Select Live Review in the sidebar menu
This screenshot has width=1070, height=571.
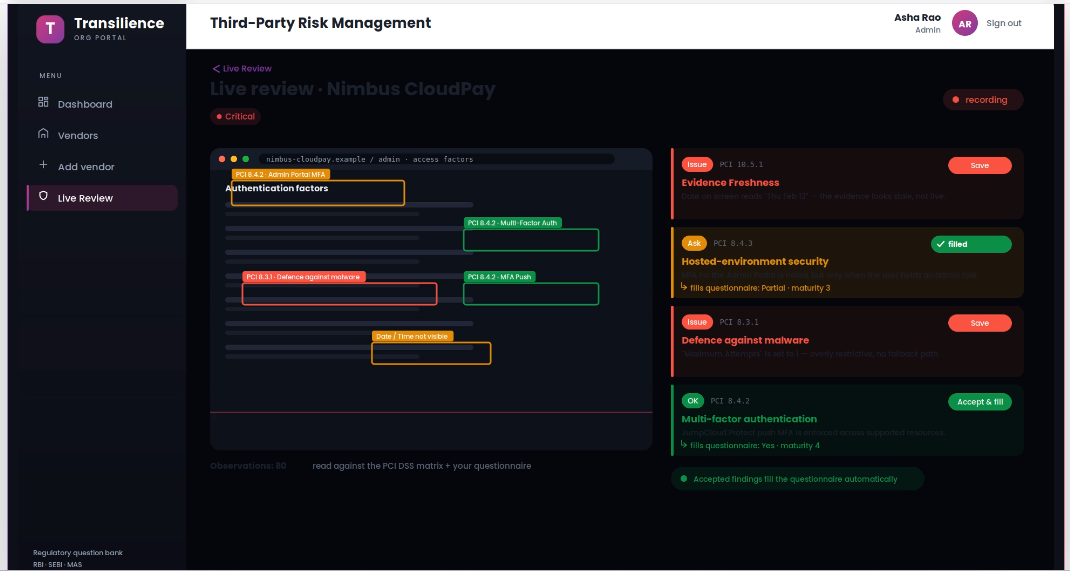tap(102, 198)
